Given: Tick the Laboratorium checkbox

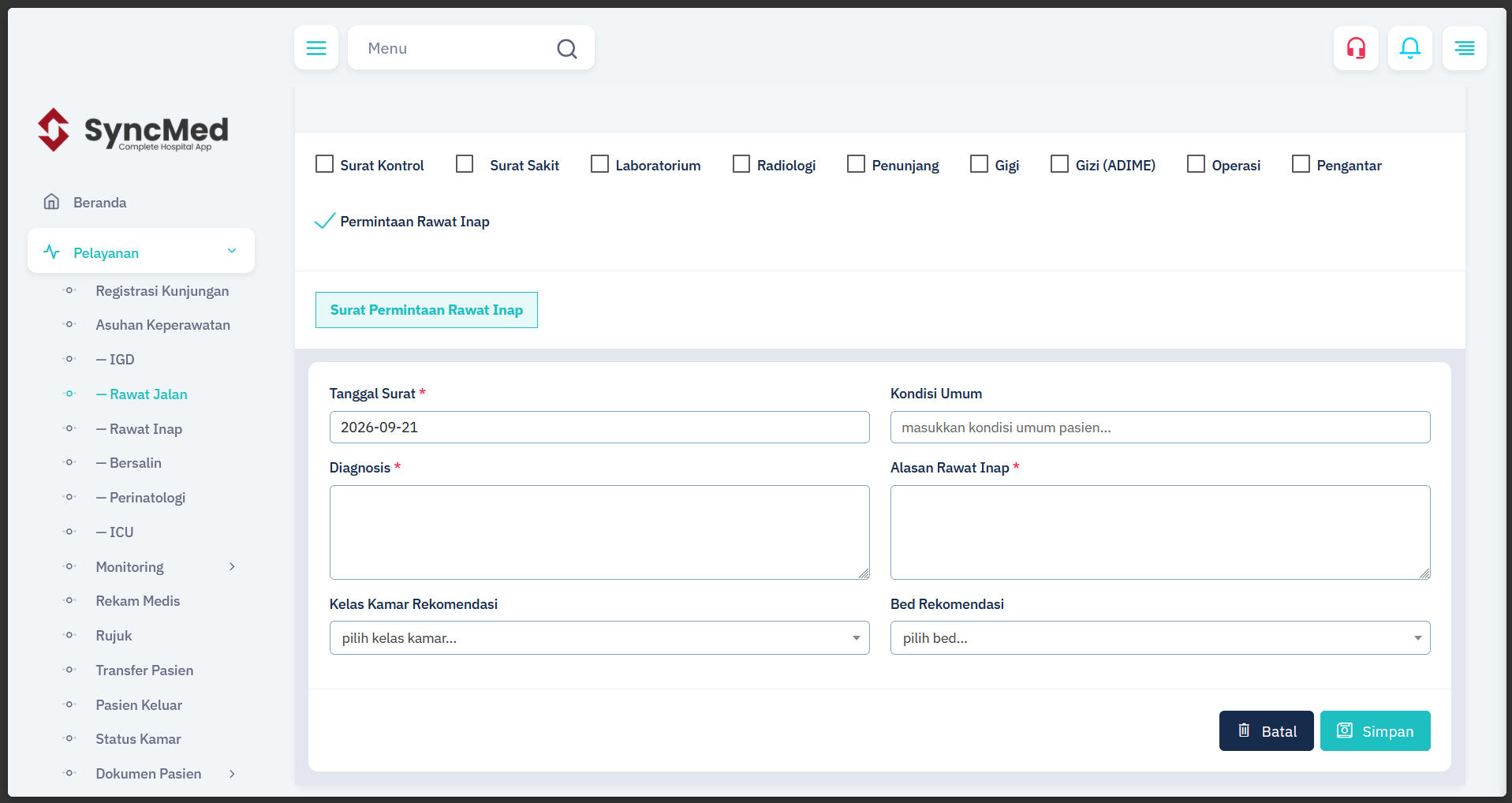Looking at the screenshot, I should point(599,164).
